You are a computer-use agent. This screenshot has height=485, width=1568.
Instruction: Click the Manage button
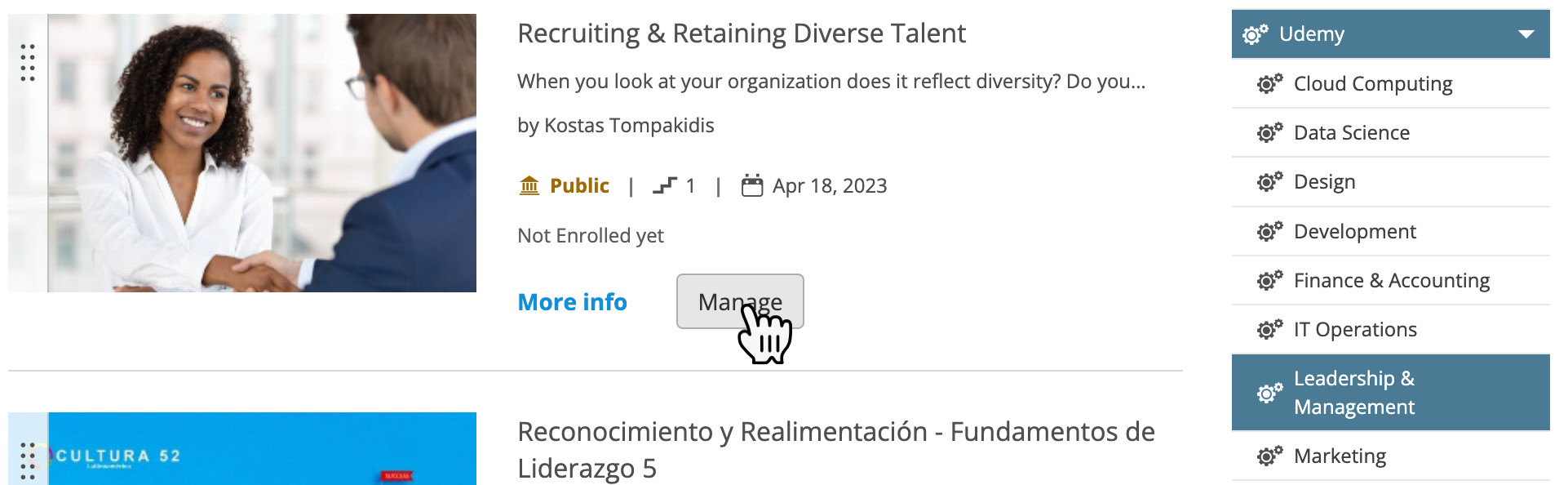click(x=739, y=301)
